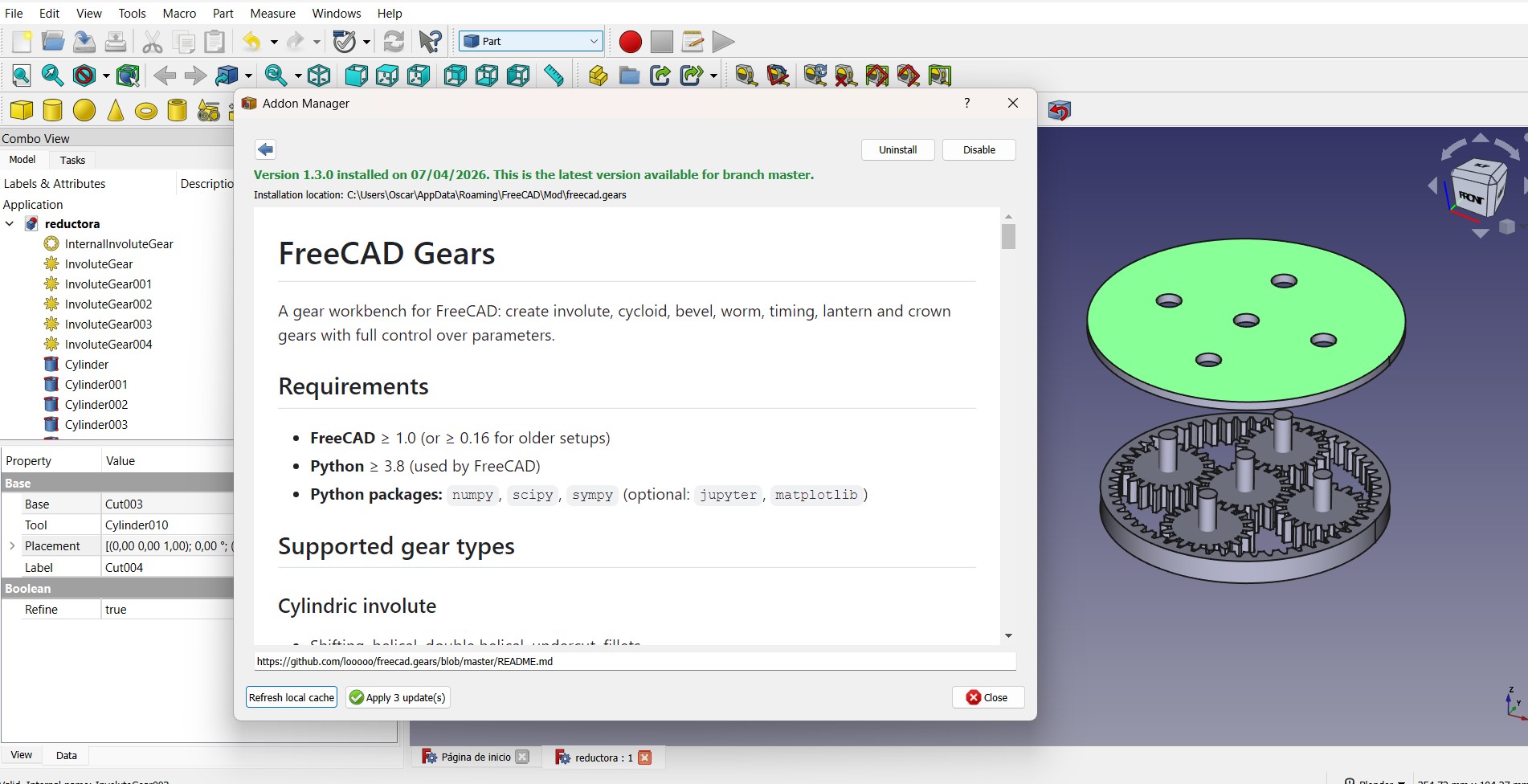The image size is (1528, 784).
Task: Click the measure ruler icon
Action: click(x=554, y=76)
